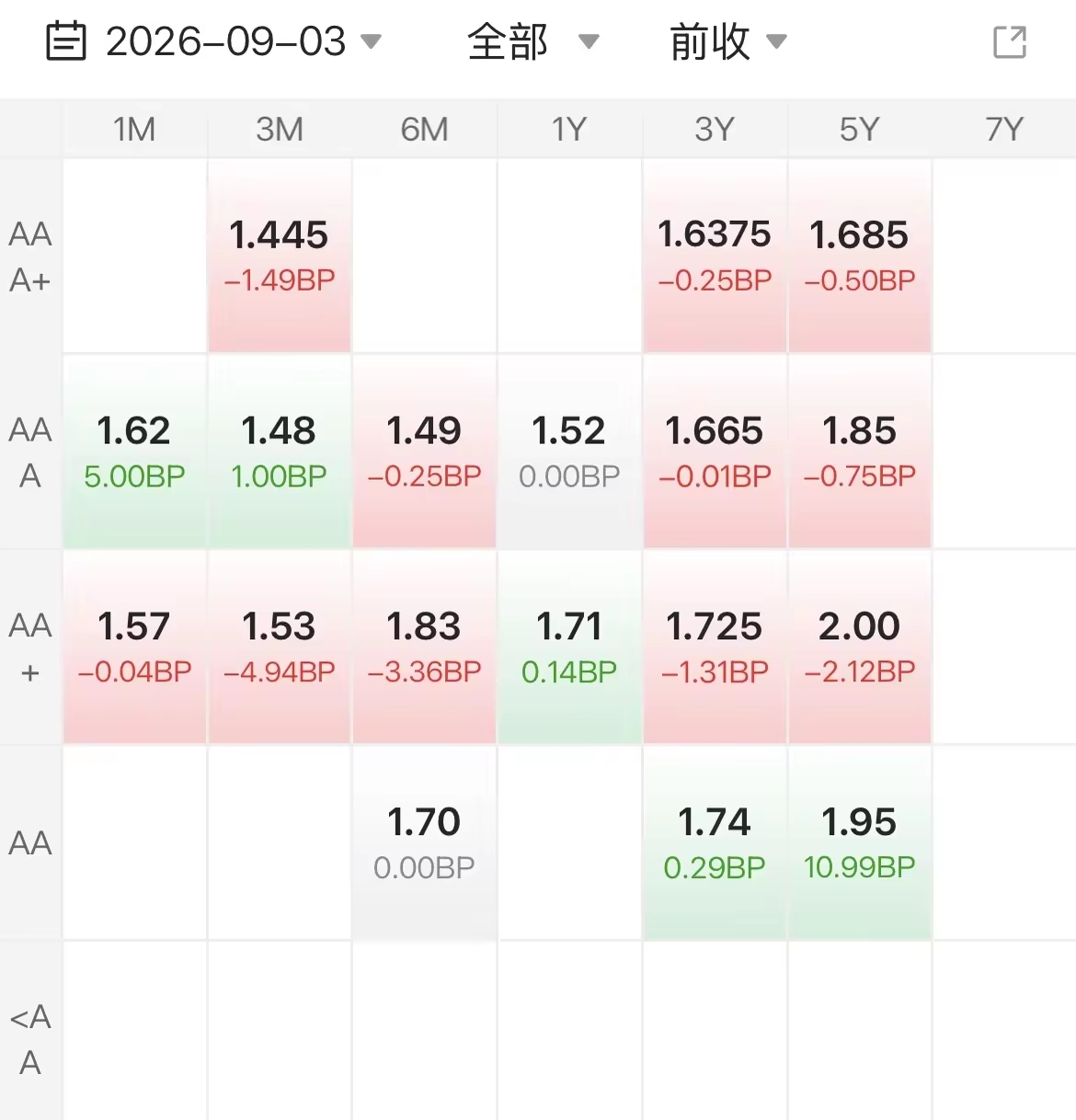Tap the AA+ 3M cell showing 1.53
This screenshot has width=1076, height=1120.
(280, 648)
